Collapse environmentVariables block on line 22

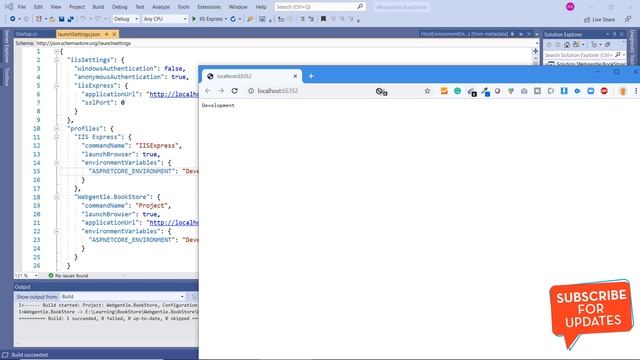57,231
